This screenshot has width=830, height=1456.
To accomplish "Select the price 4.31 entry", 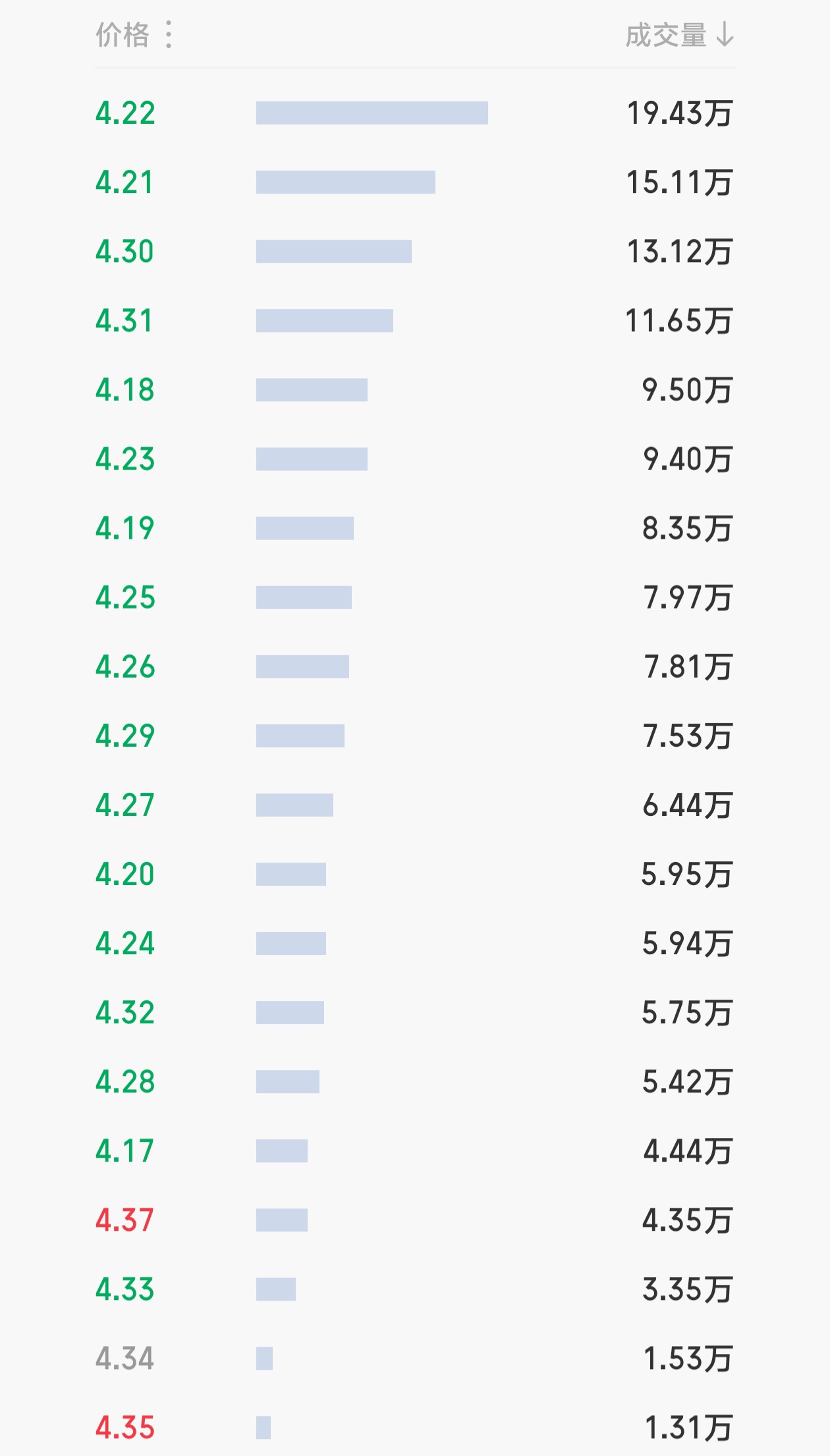I will [124, 321].
